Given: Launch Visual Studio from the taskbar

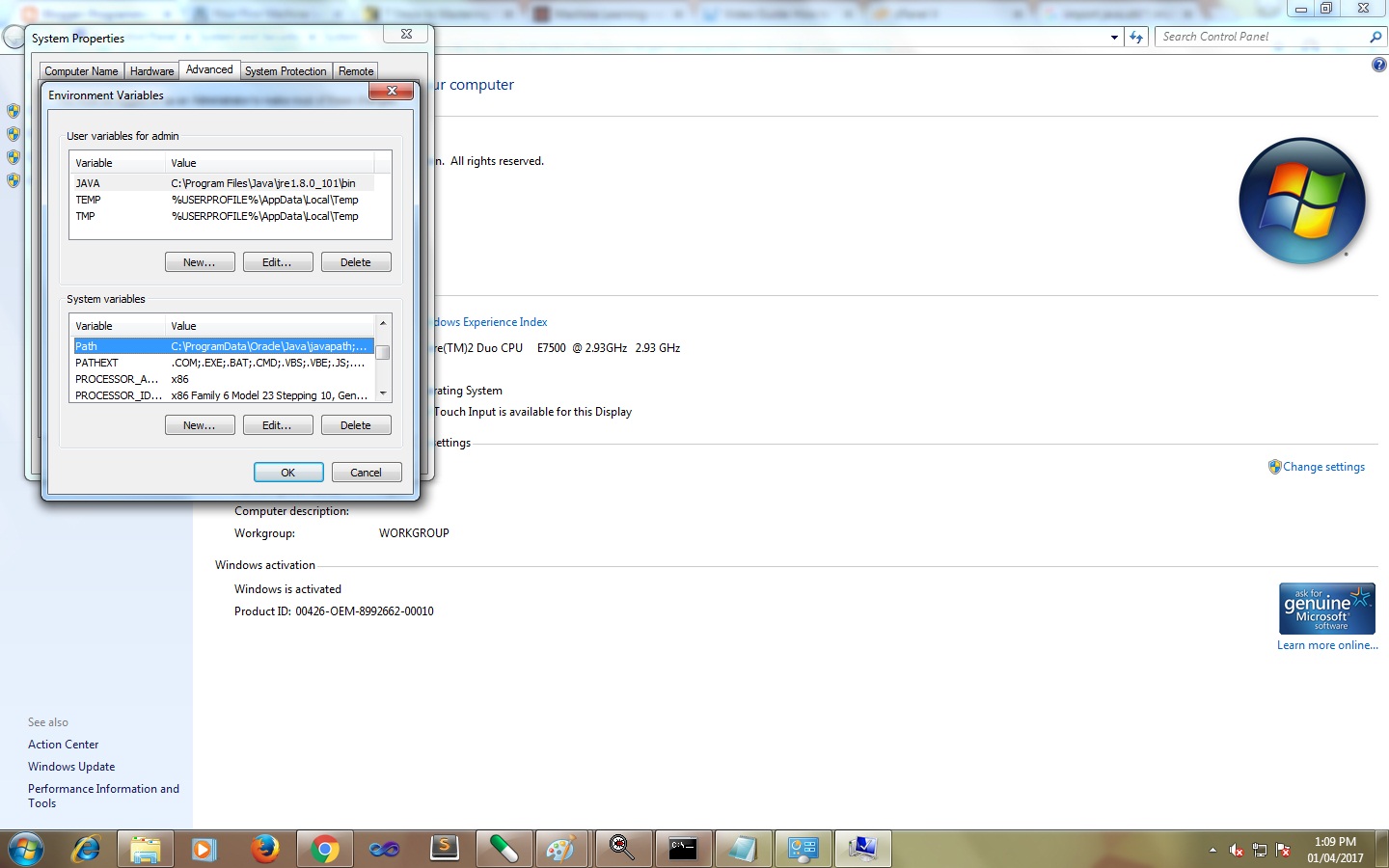Looking at the screenshot, I should pyautogui.click(x=384, y=849).
